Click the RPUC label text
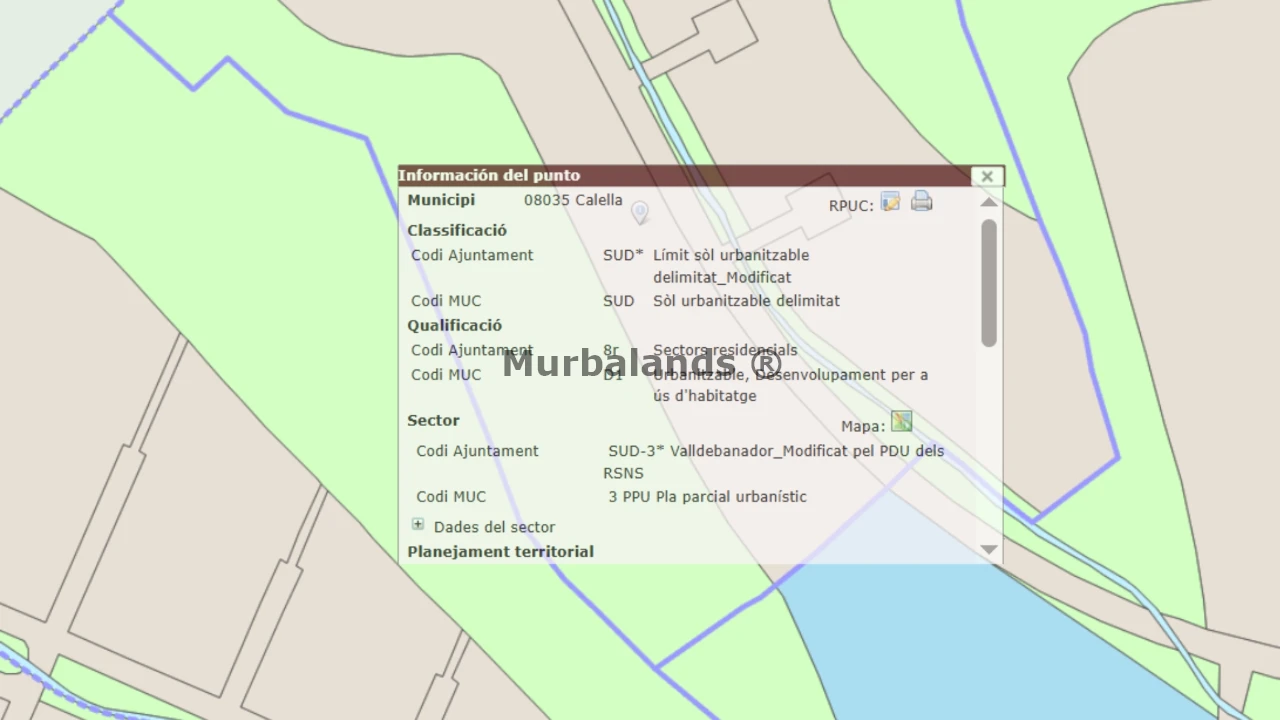 tap(850, 206)
